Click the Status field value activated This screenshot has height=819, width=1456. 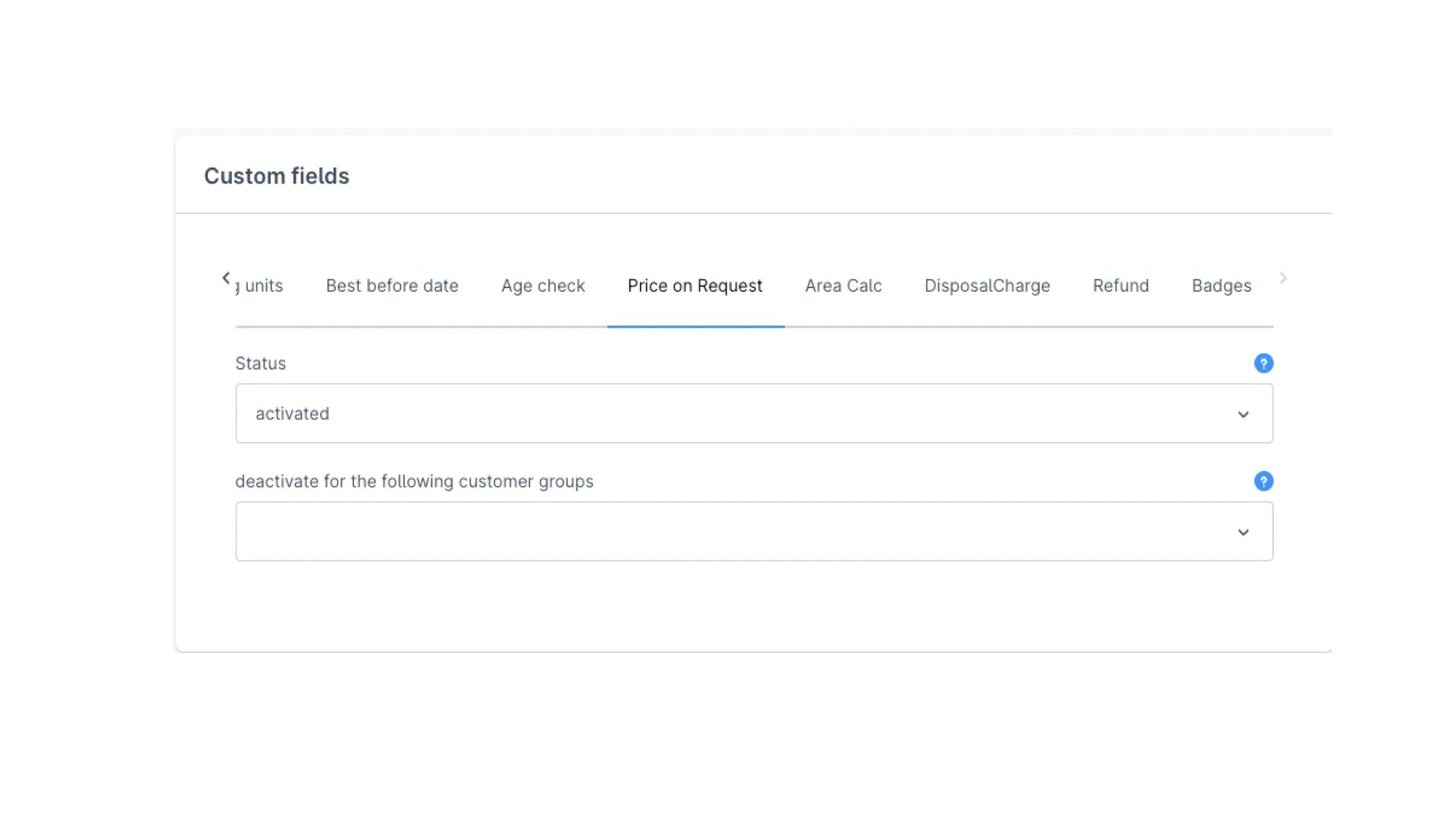pyautogui.click(x=293, y=414)
